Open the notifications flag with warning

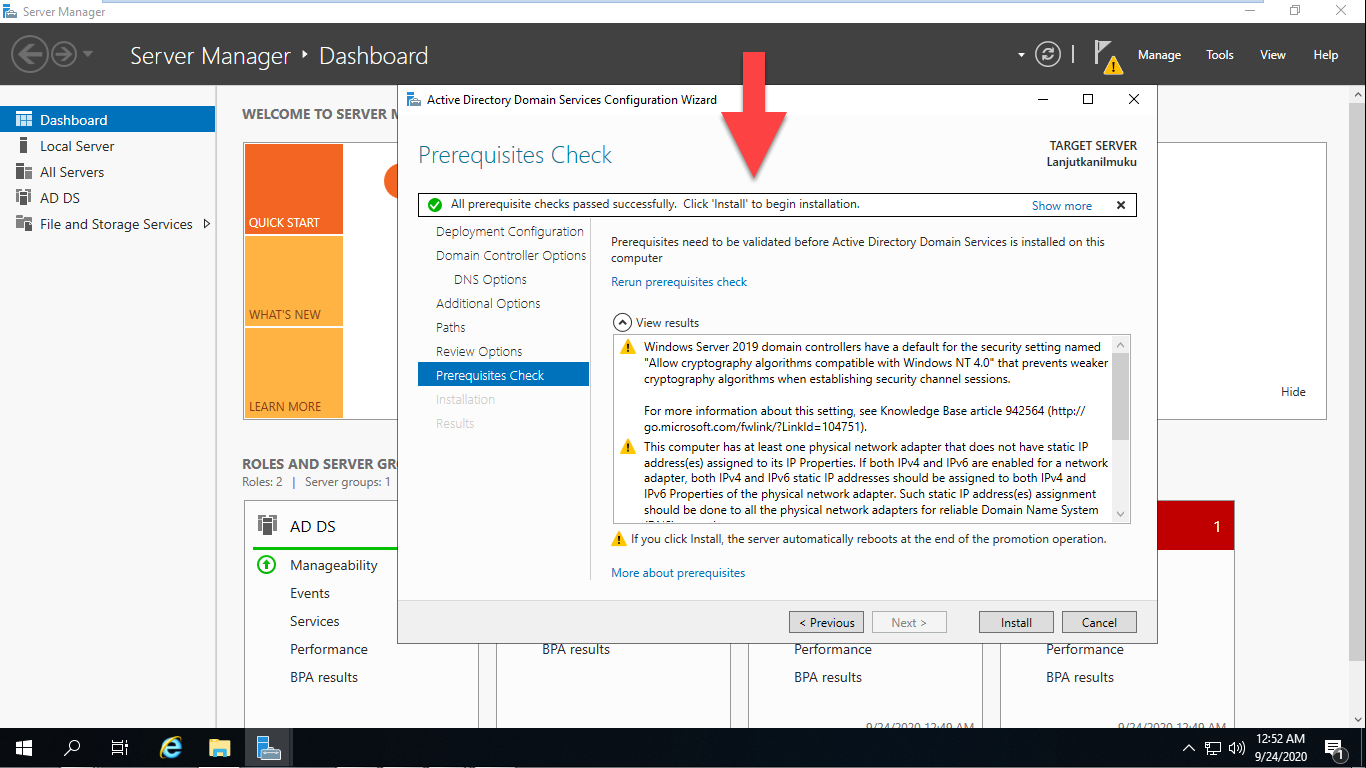[x=1107, y=56]
